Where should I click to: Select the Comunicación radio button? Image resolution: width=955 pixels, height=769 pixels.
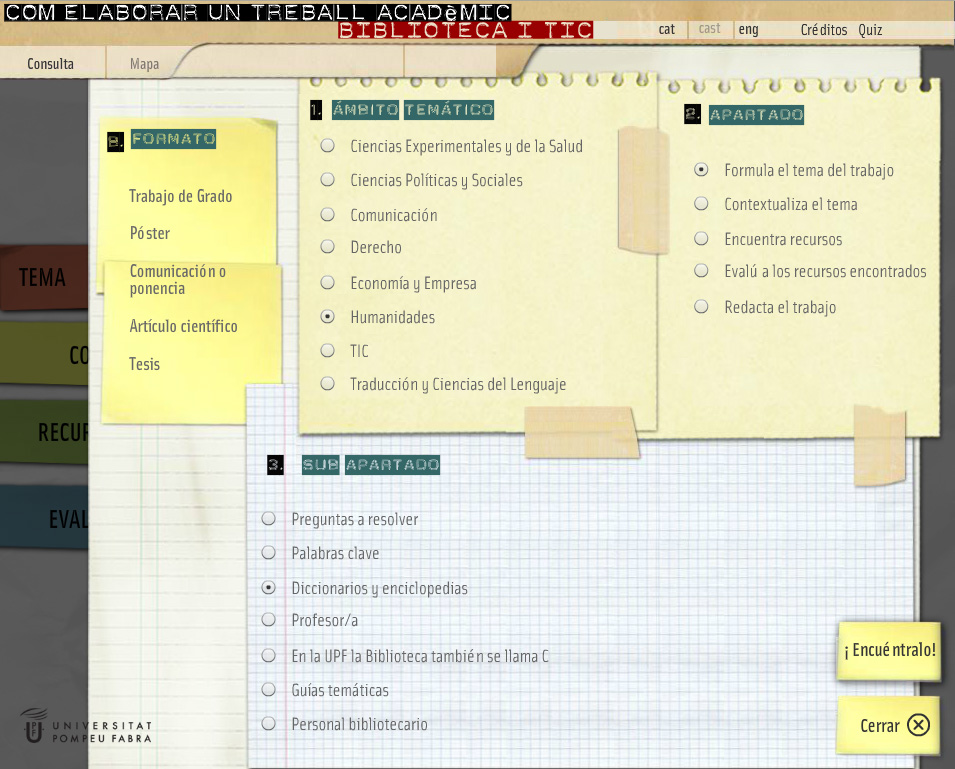click(328, 214)
